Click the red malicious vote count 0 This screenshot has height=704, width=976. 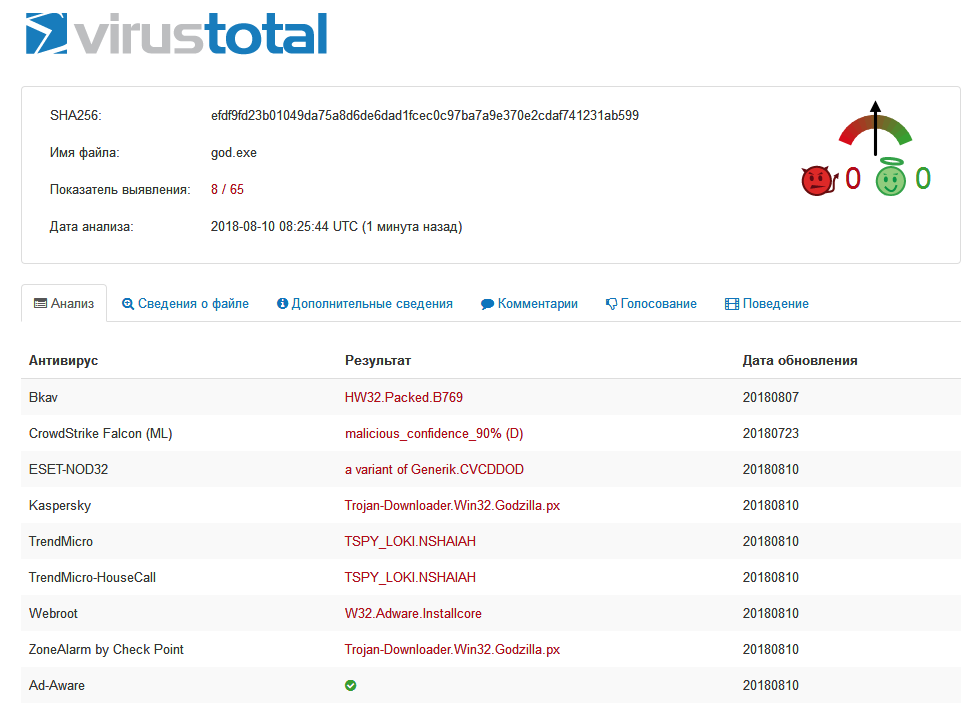coord(853,179)
